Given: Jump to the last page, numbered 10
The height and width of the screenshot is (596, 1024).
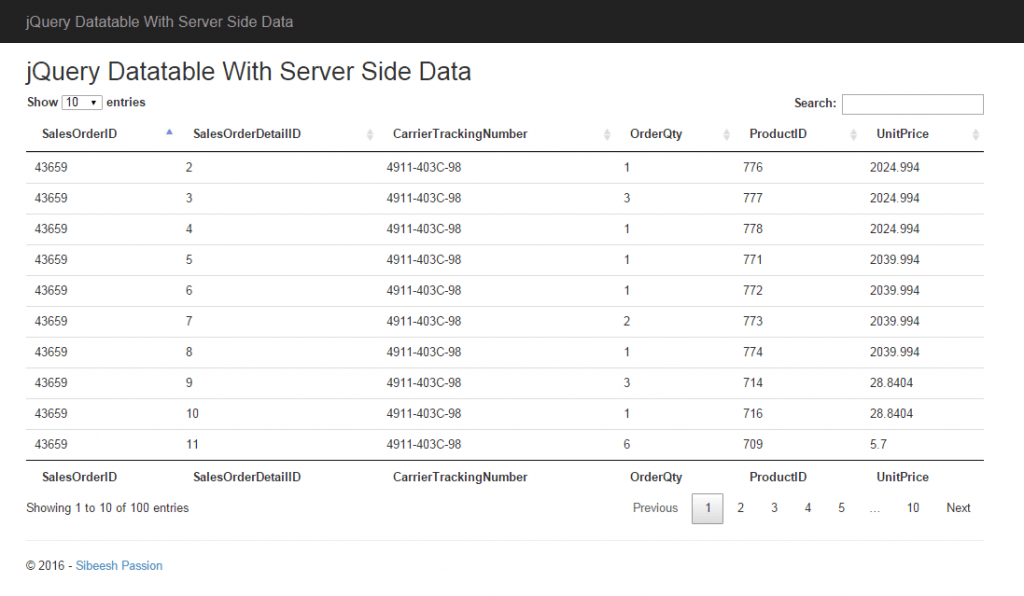Looking at the screenshot, I should pyautogui.click(x=913, y=508).
